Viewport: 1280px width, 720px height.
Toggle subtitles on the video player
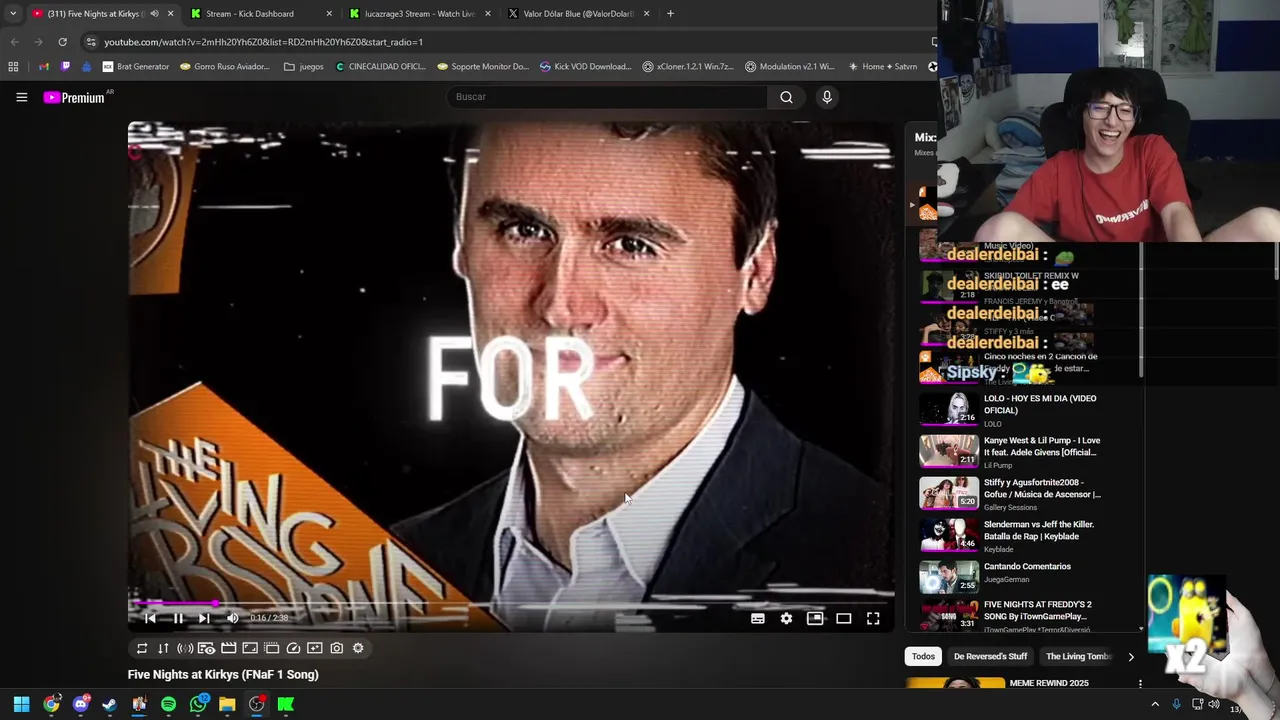tap(758, 618)
